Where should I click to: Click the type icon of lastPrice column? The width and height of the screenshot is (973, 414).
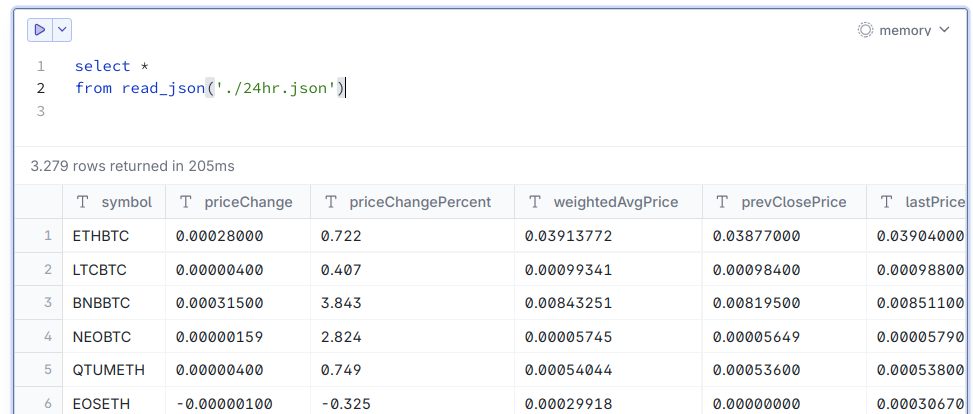tap(887, 202)
